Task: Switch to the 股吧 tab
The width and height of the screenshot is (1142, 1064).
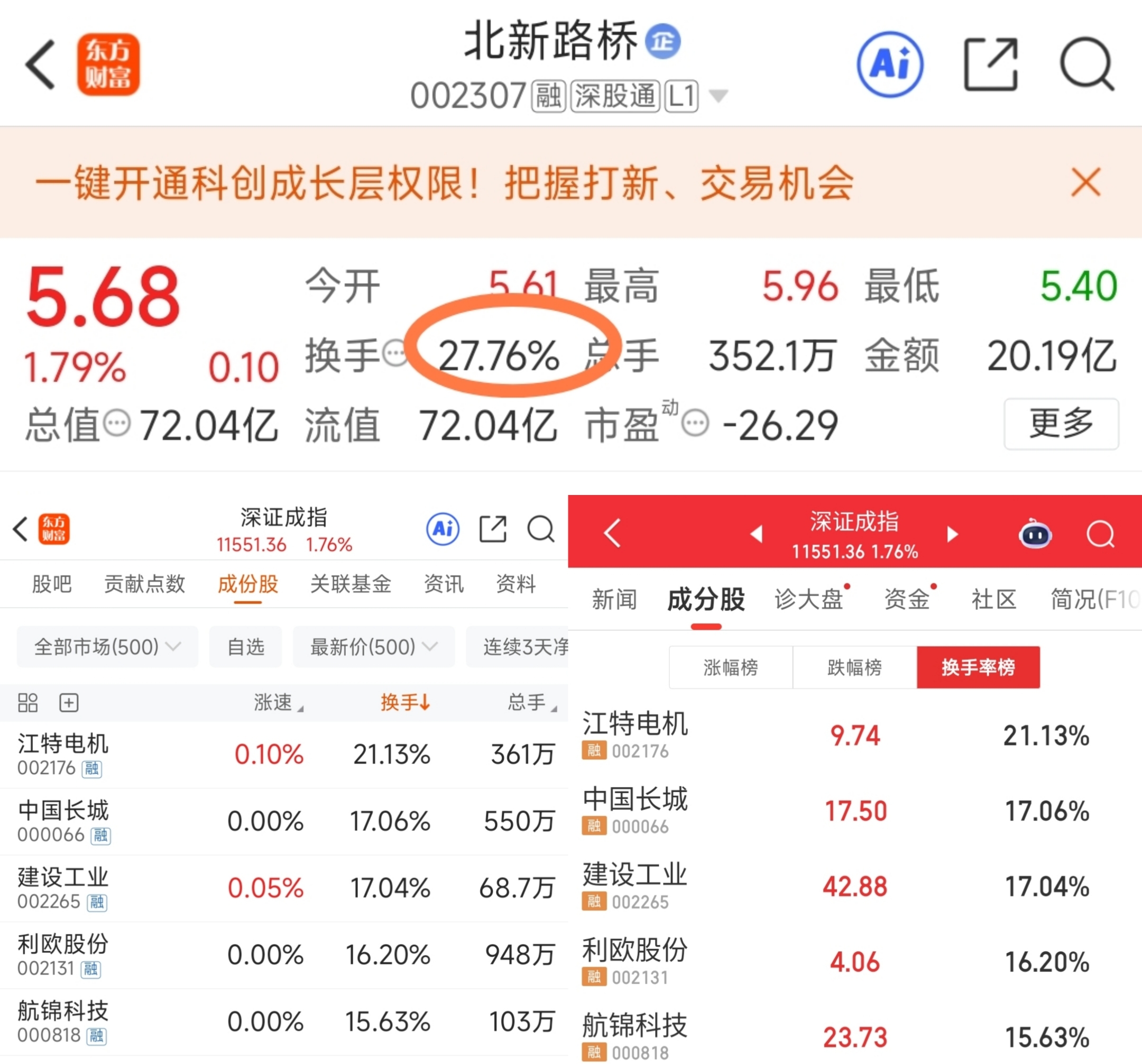Action: coord(52,584)
